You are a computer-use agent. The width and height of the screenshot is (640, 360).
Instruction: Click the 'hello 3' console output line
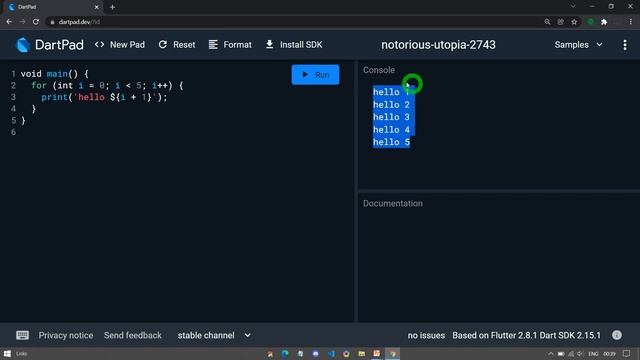pos(391,117)
